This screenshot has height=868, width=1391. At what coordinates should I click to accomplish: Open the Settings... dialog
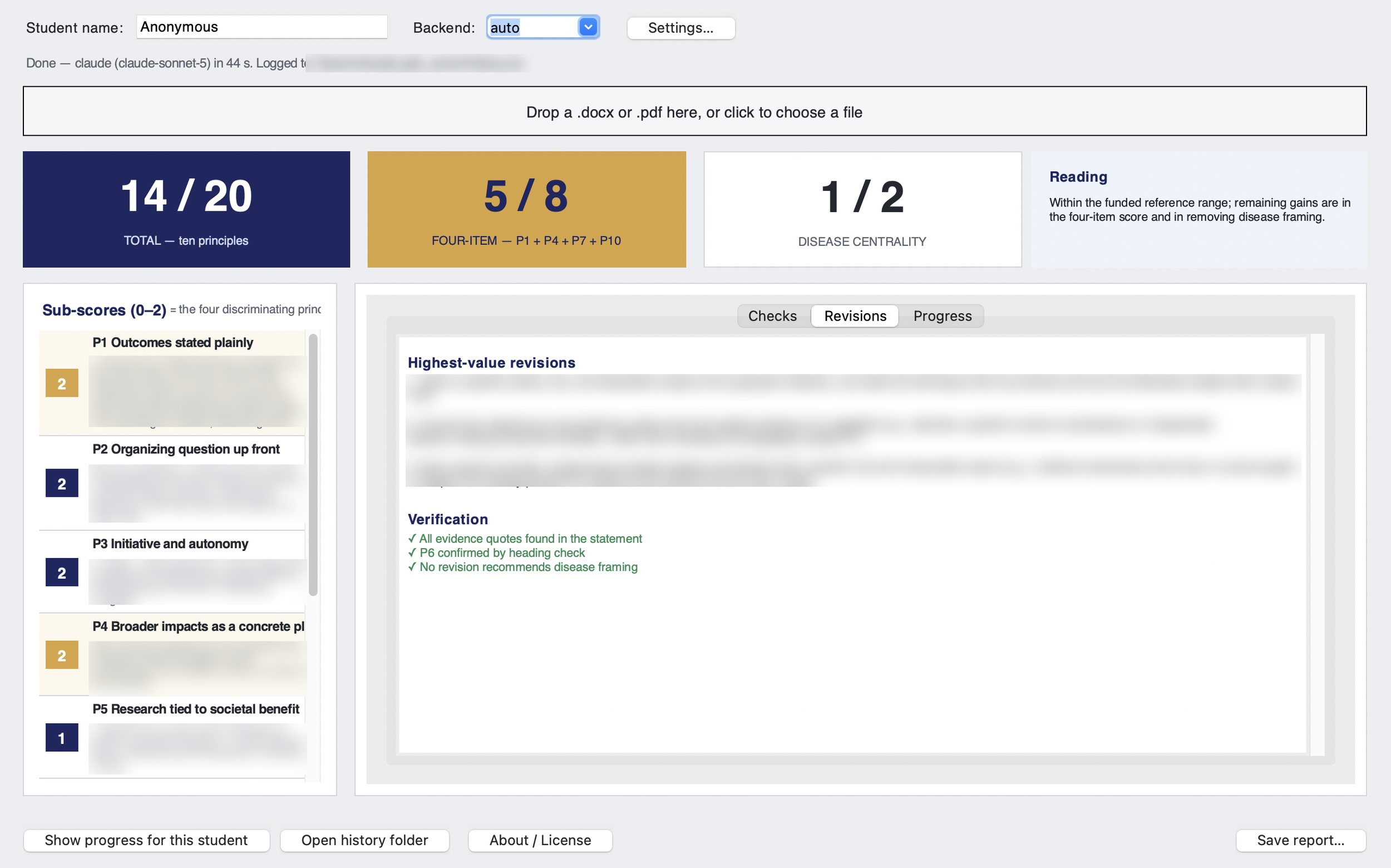(681, 28)
